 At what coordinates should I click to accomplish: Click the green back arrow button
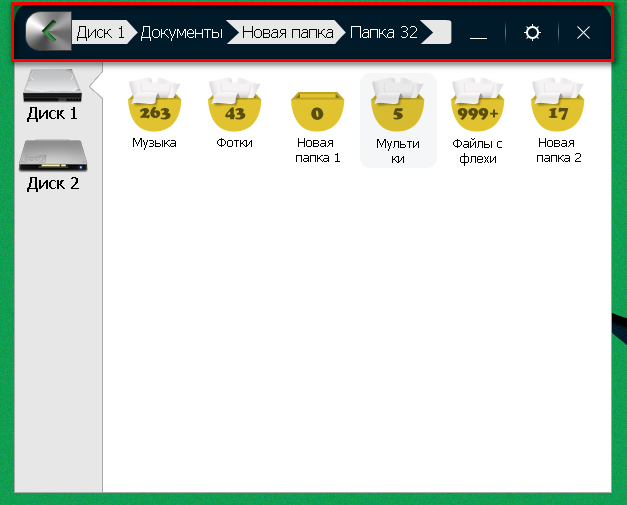pos(45,33)
